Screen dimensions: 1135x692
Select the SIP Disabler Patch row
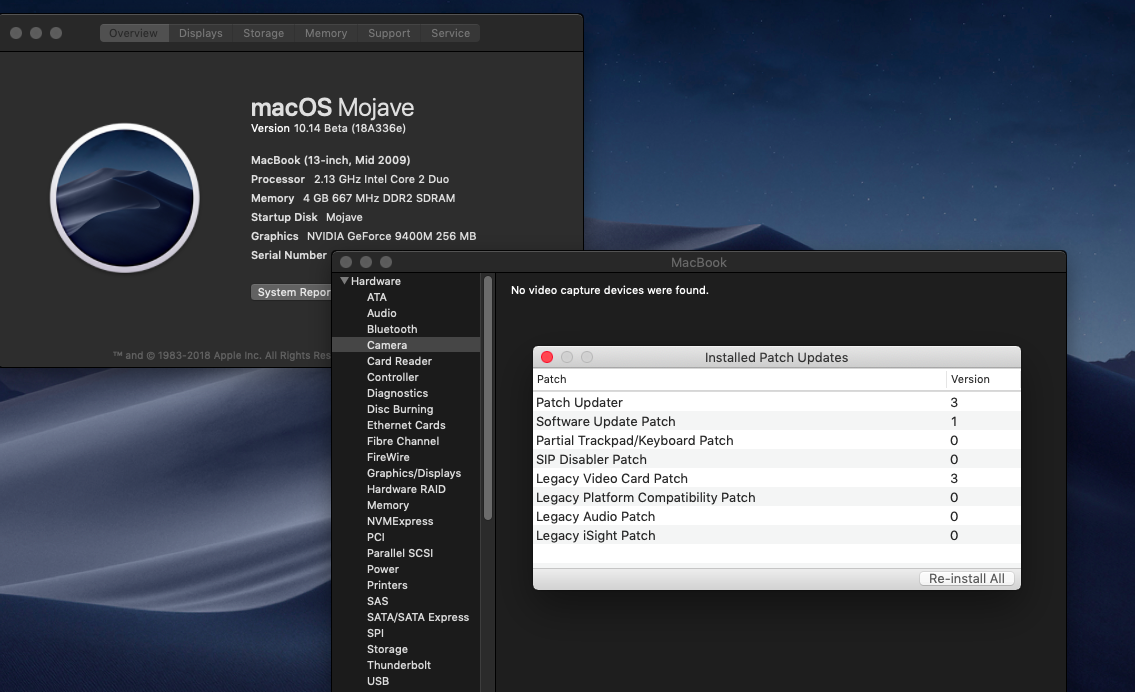tap(777, 459)
